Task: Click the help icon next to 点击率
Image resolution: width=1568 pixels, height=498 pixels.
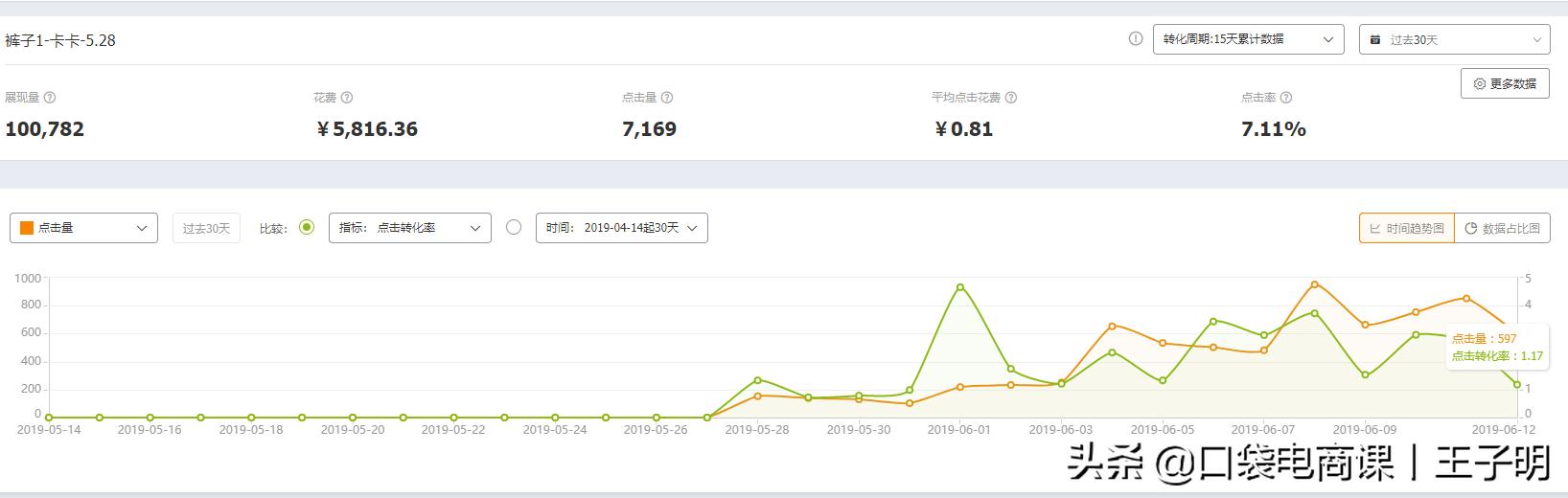Action: pyautogui.click(x=1286, y=98)
